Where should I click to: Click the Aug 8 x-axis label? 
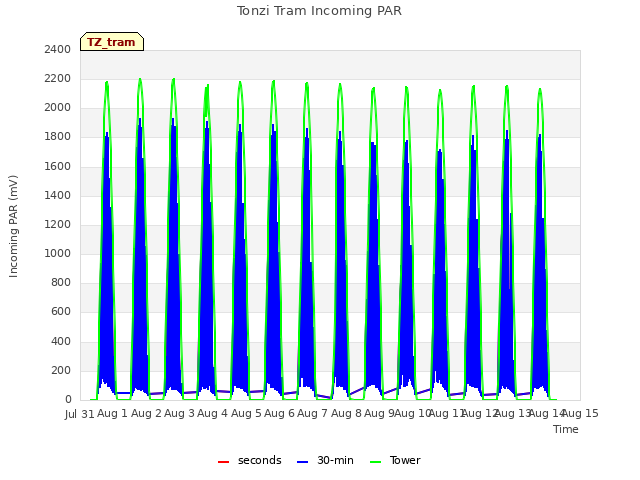[346, 413]
